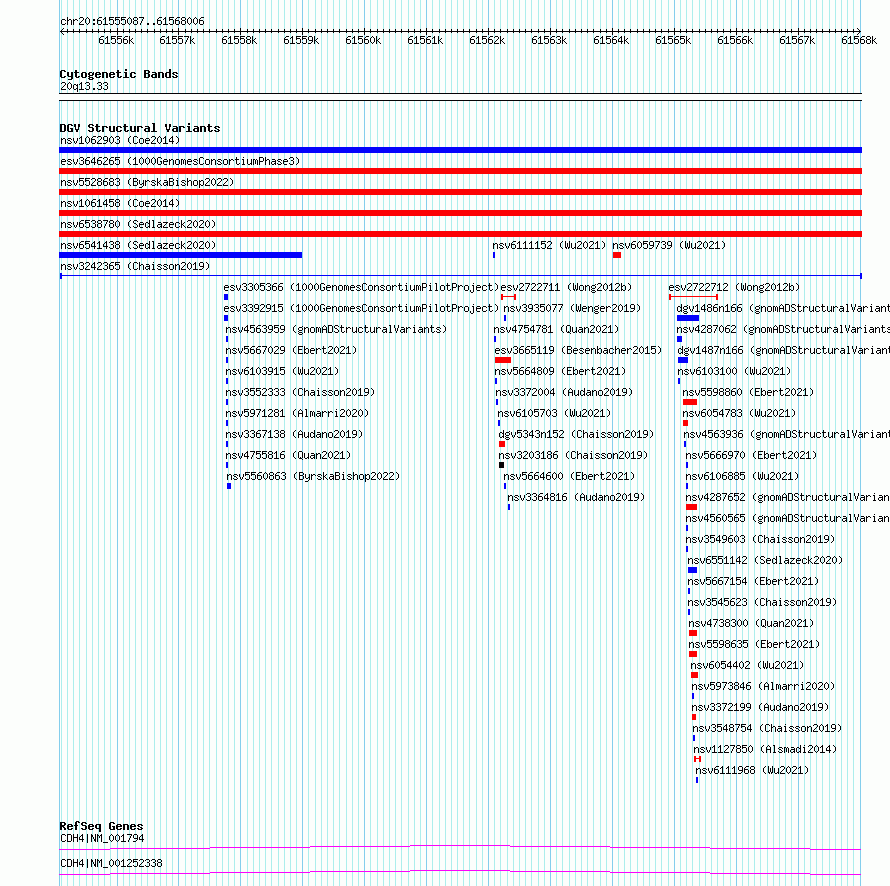Select the blue dgv1486n166 variant bar
The height and width of the screenshot is (886, 890).
coord(688,318)
